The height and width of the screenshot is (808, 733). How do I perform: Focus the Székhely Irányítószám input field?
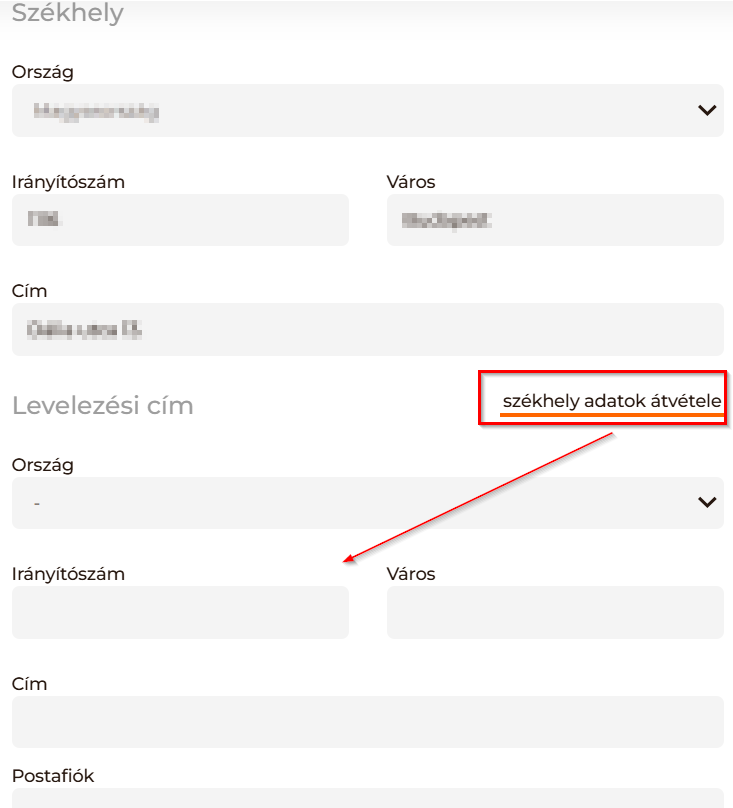[180, 220]
